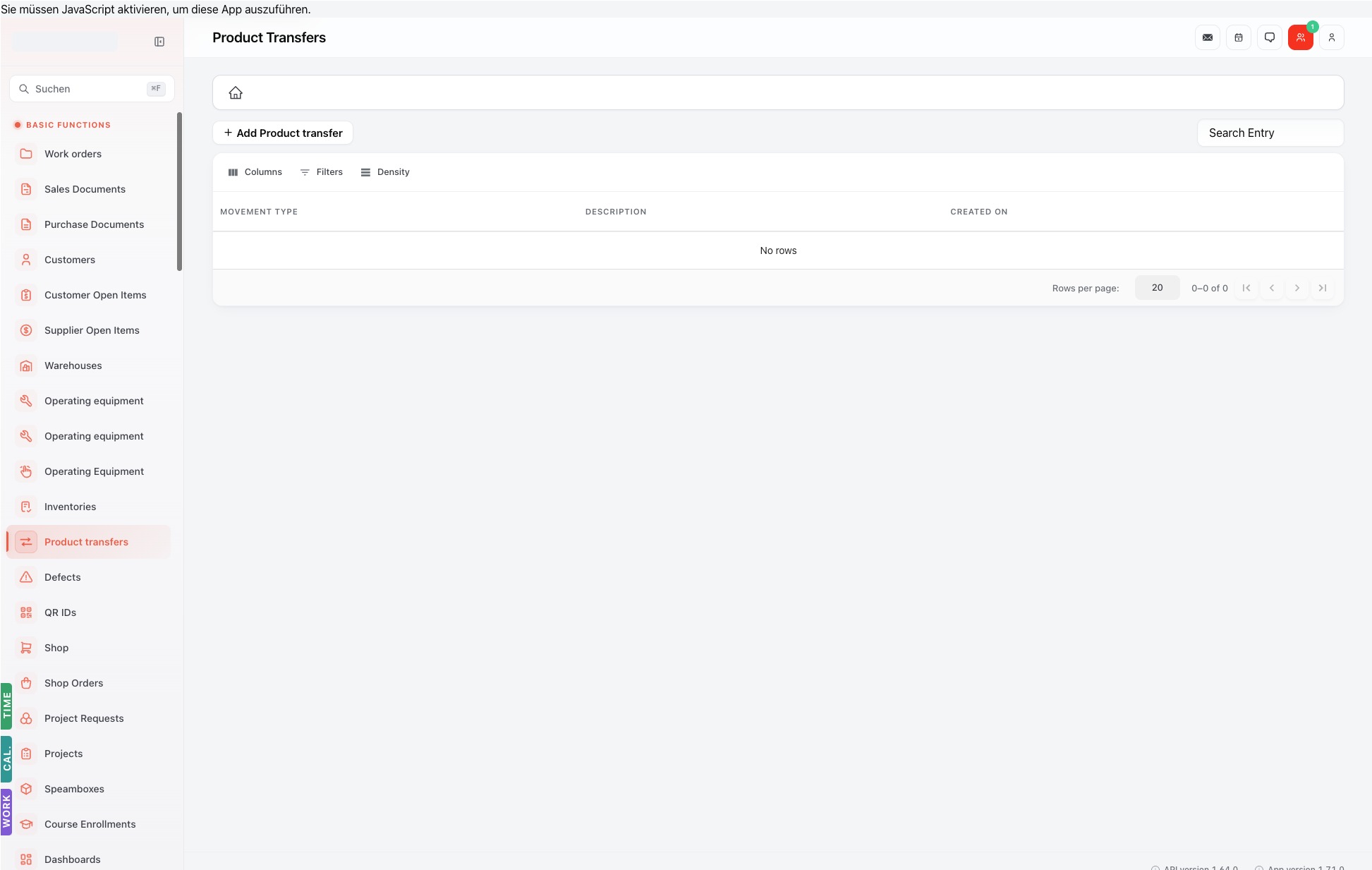Click the Warehouses building icon
Screen dimensions: 1372x870
click(x=26, y=365)
